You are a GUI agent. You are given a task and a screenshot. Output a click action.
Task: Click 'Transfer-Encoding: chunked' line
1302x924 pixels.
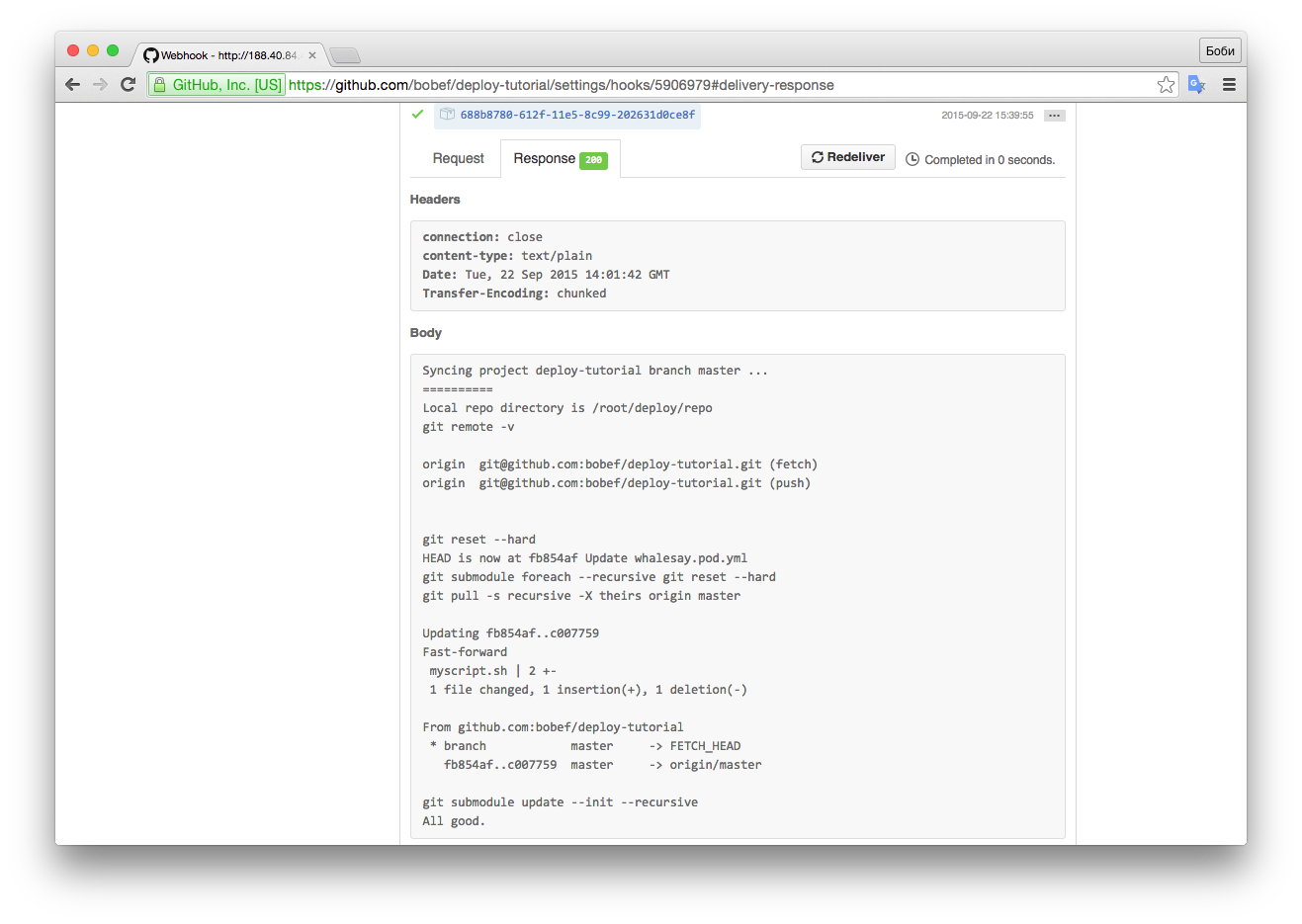pyautogui.click(x=514, y=294)
